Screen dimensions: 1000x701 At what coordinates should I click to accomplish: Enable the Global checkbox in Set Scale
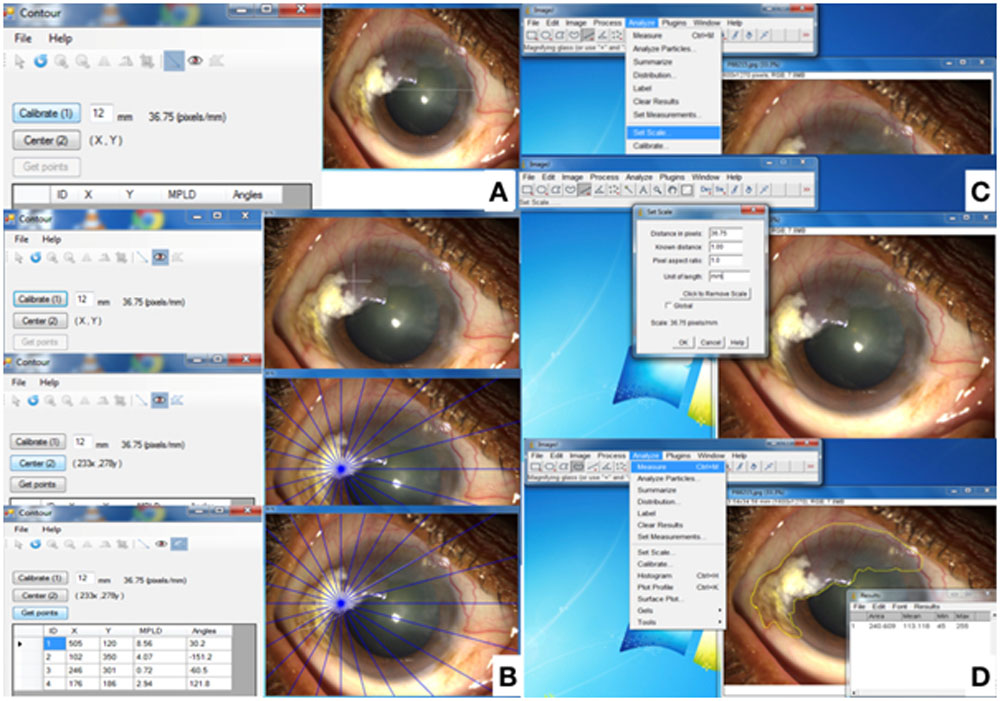[668, 306]
